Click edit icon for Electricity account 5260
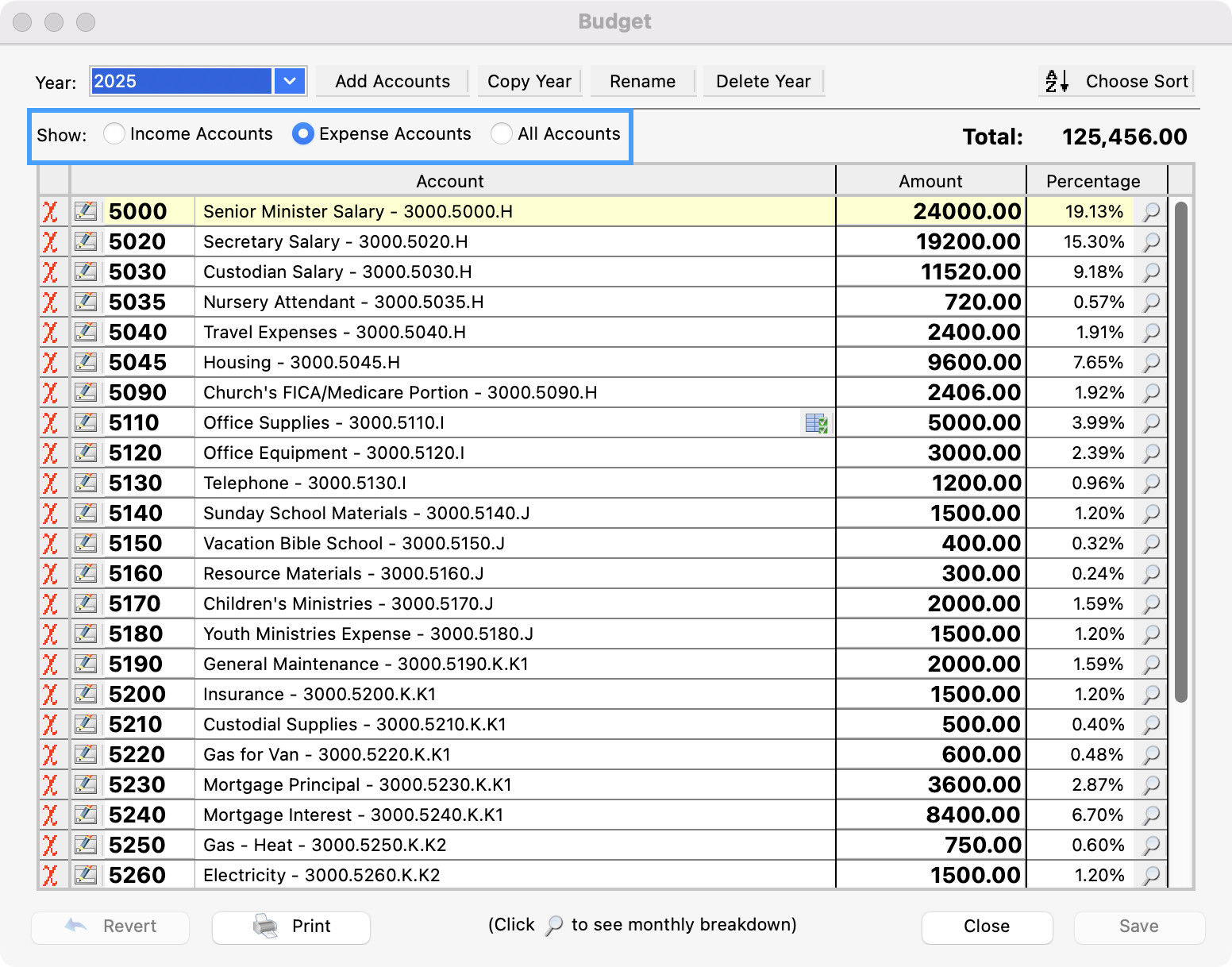Screen dimensions: 1232x967 coord(86,876)
